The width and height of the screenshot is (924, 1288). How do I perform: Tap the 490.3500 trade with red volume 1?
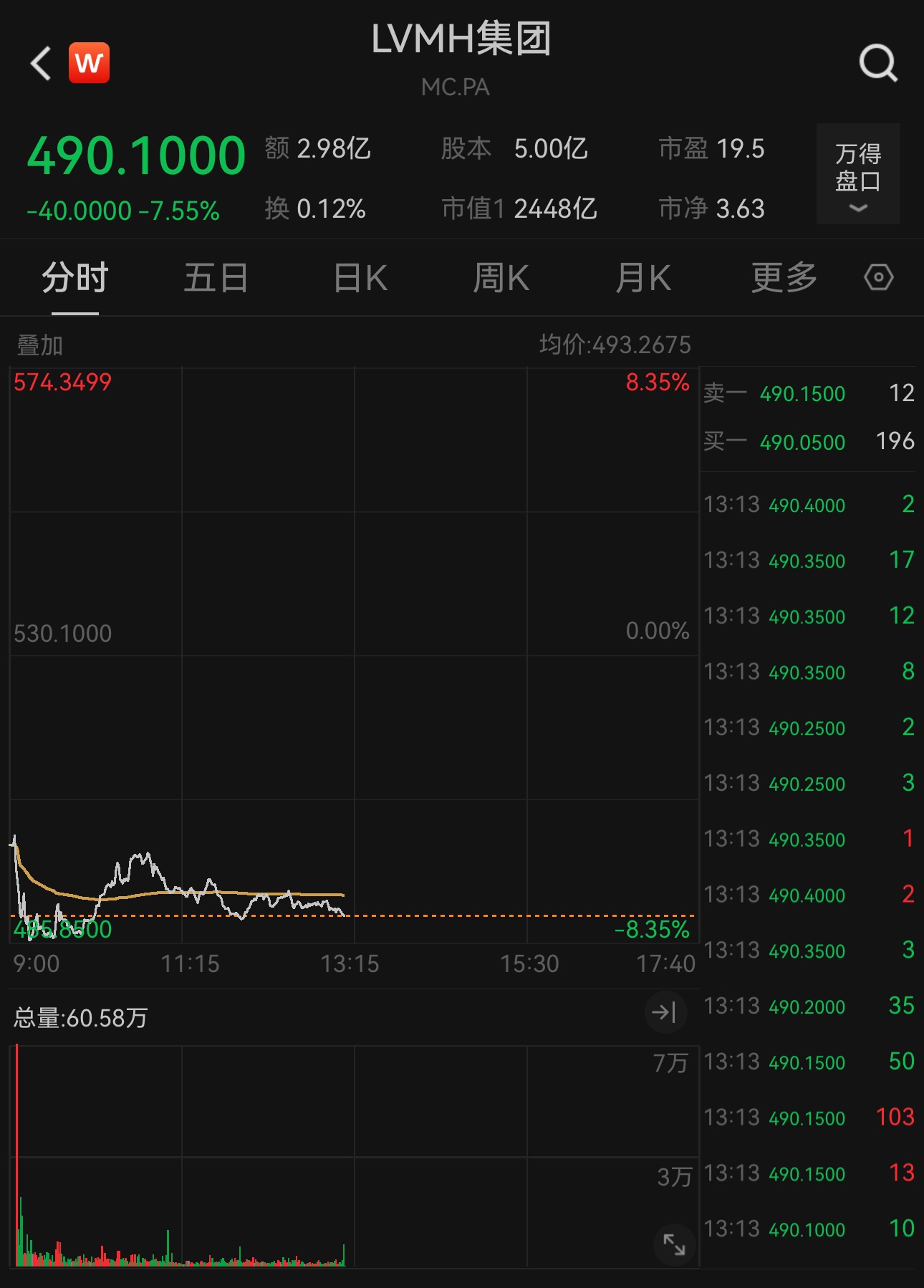coord(809,839)
